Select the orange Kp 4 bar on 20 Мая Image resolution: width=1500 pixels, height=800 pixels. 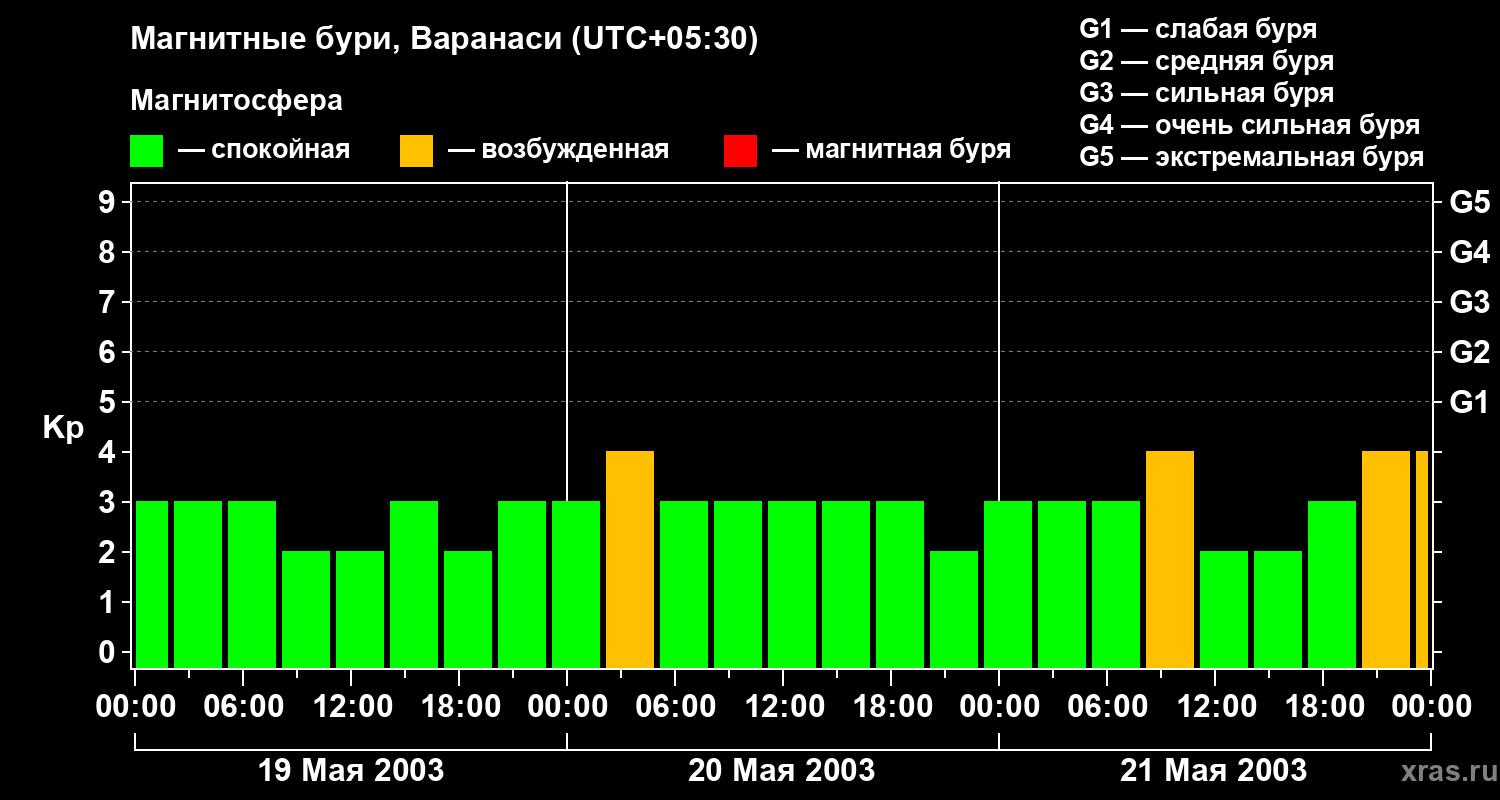(x=630, y=560)
